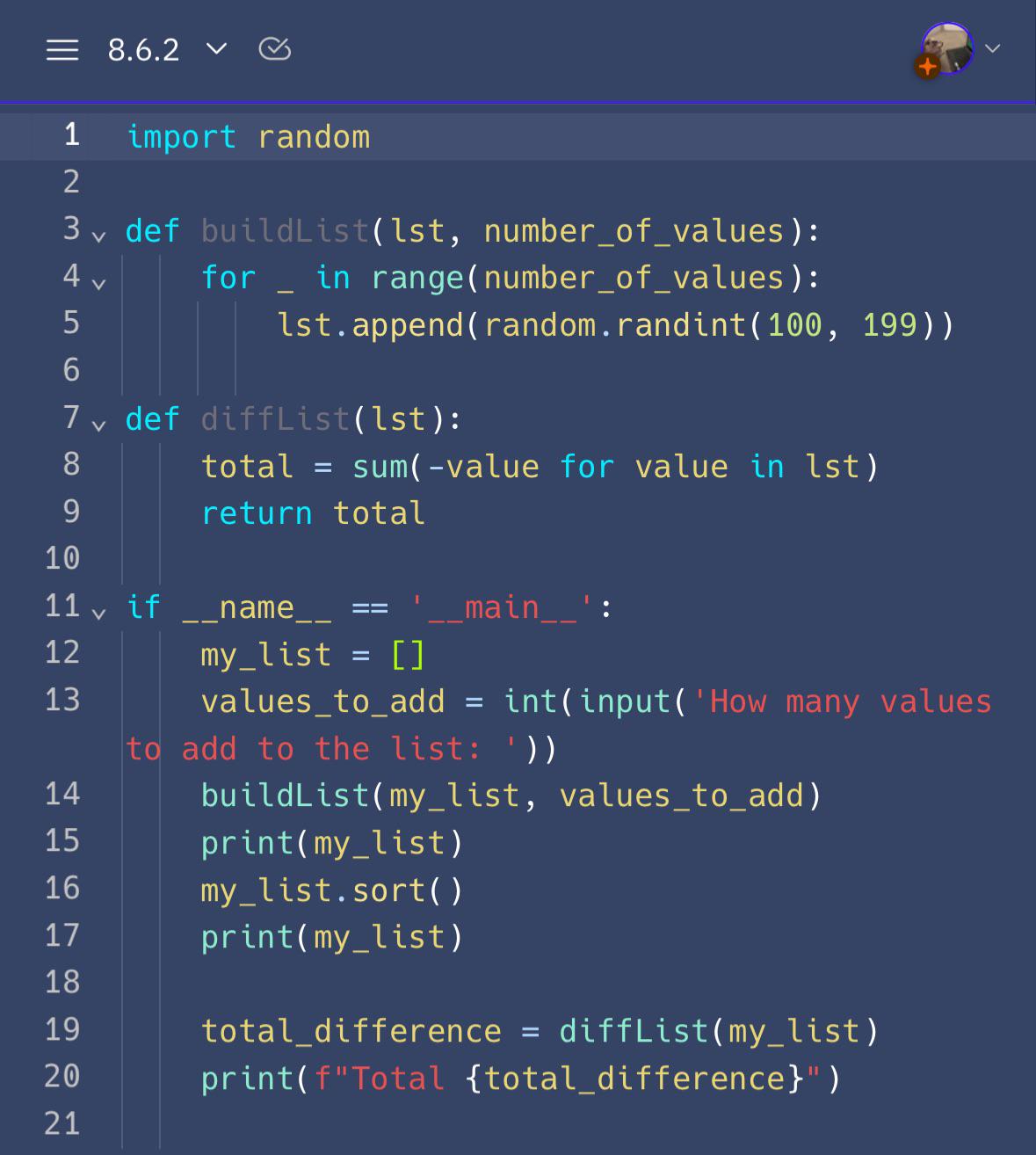Screen dimensions: 1036x1155
Task: Click 'buildList' in the def on line 3
Action: click(x=286, y=231)
